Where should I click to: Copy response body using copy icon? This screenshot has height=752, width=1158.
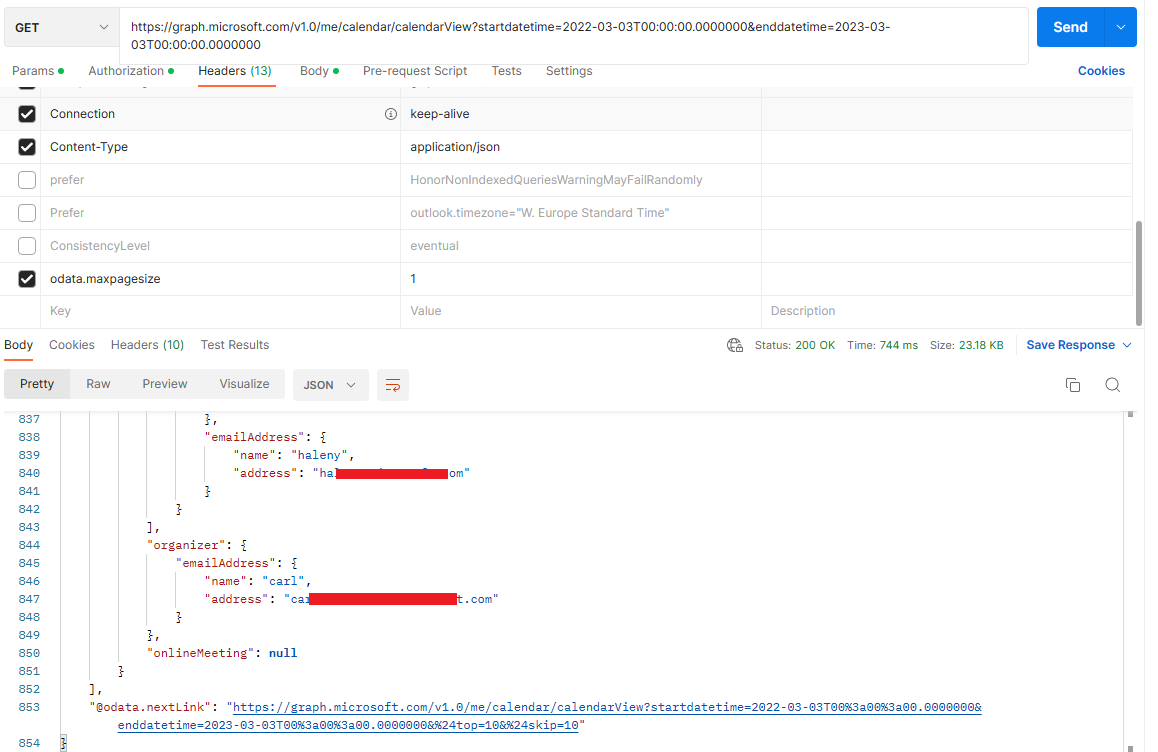tap(1073, 385)
